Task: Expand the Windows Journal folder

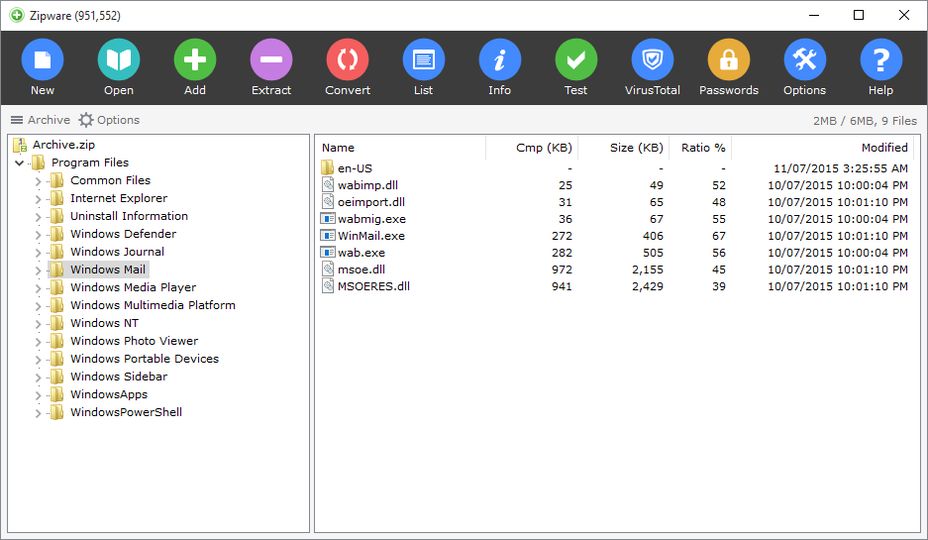Action: pos(38,252)
